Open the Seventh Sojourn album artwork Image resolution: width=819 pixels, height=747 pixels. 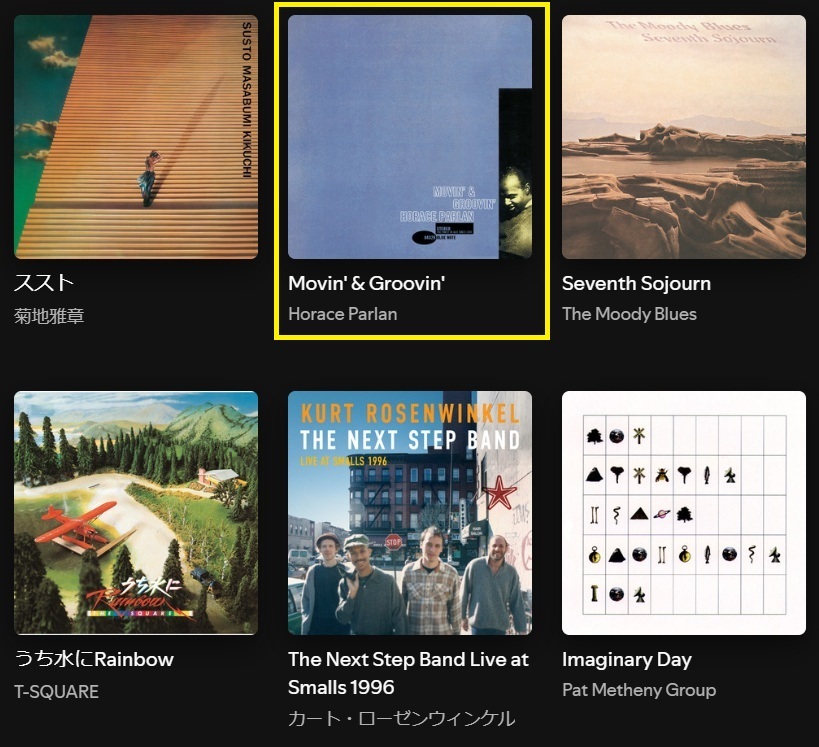pyautogui.click(x=684, y=137)
